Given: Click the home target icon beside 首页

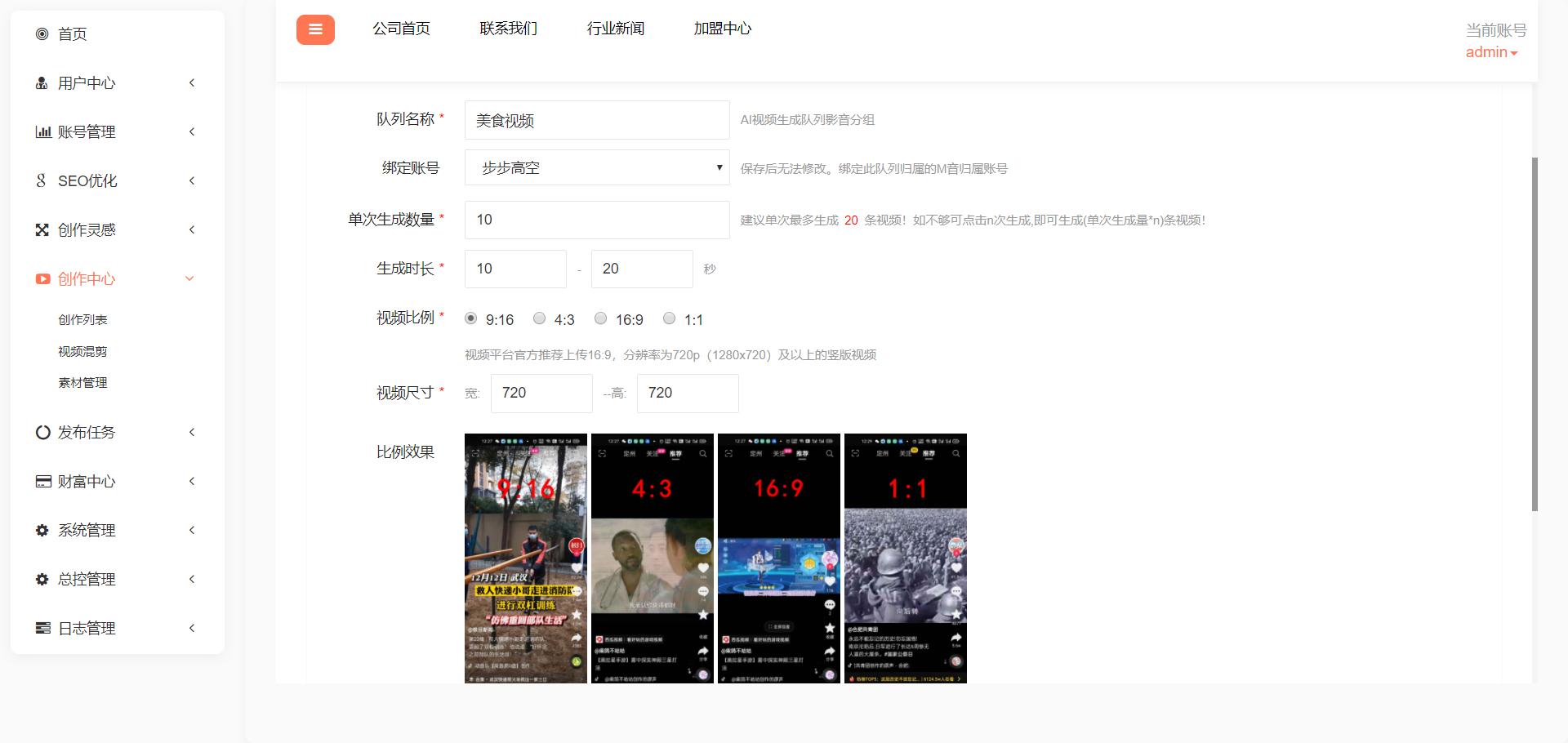Looking at the screenshot, I should [x=42, y=33].
